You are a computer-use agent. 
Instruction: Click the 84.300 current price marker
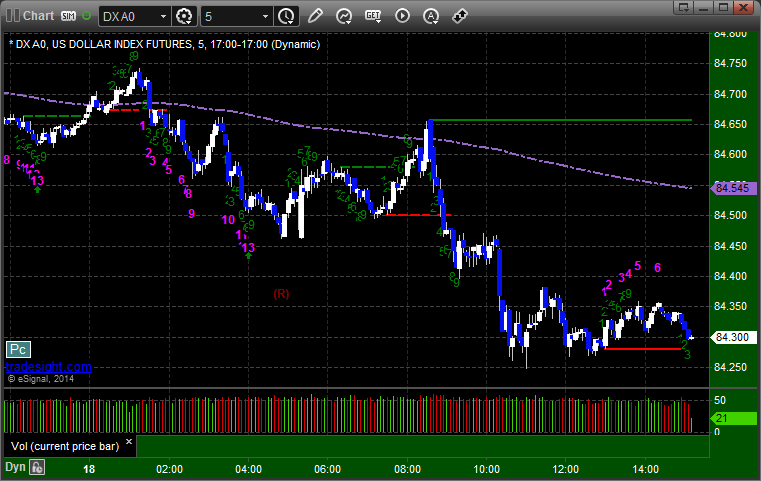[732, 337]
